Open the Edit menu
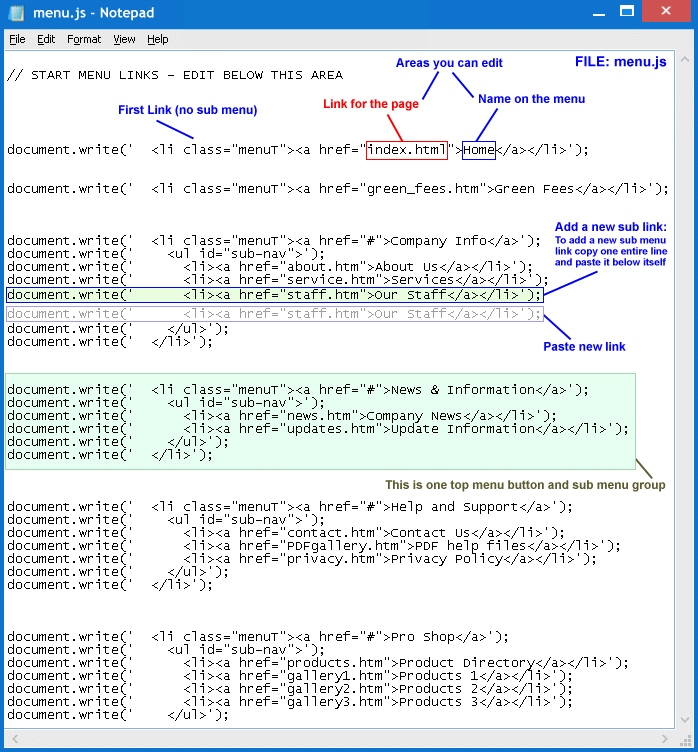Screen dimensions: 698x752 click(46, 39)
